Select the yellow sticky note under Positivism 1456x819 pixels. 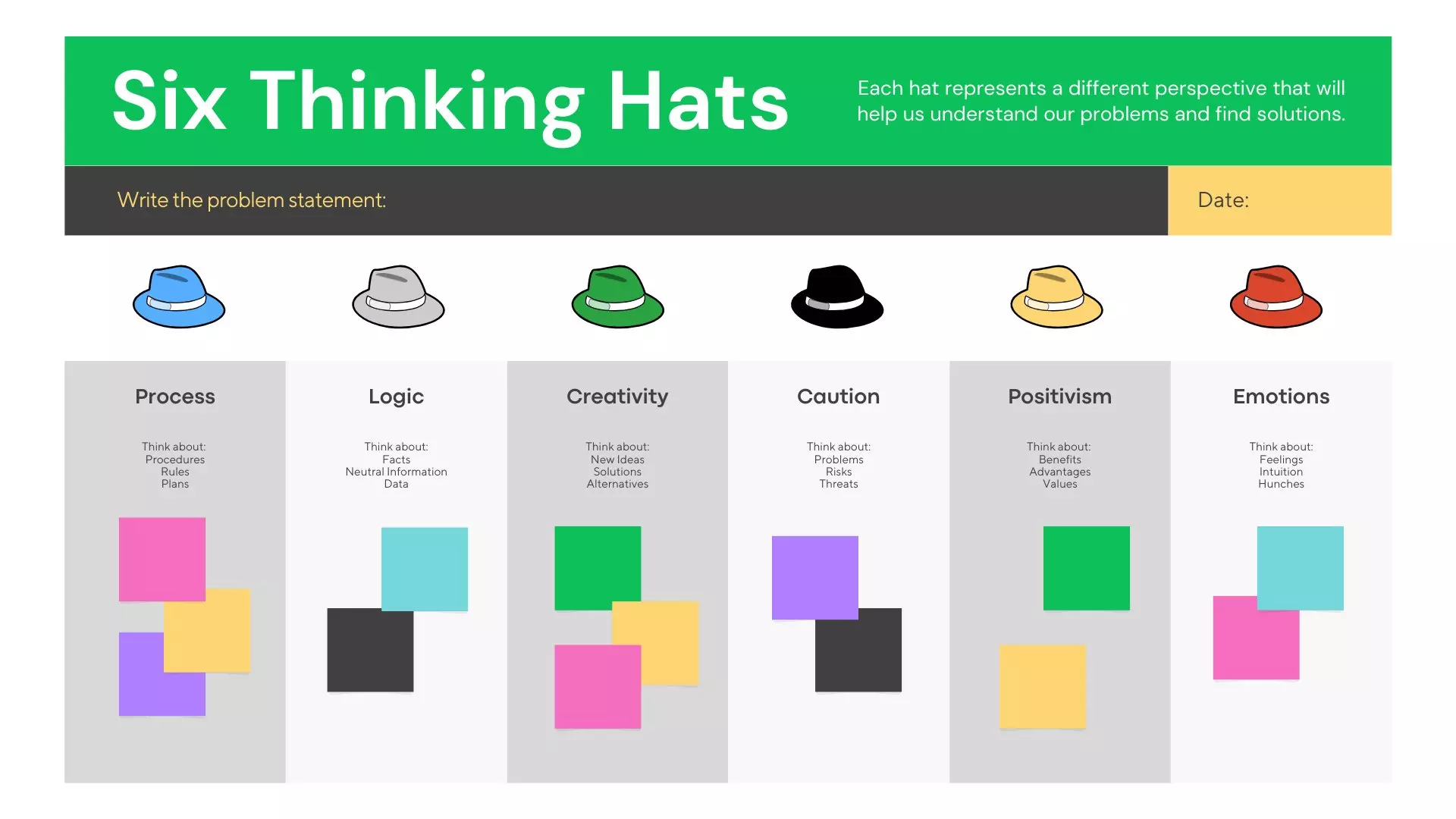pyautogui.click(x=1043, y=687)
